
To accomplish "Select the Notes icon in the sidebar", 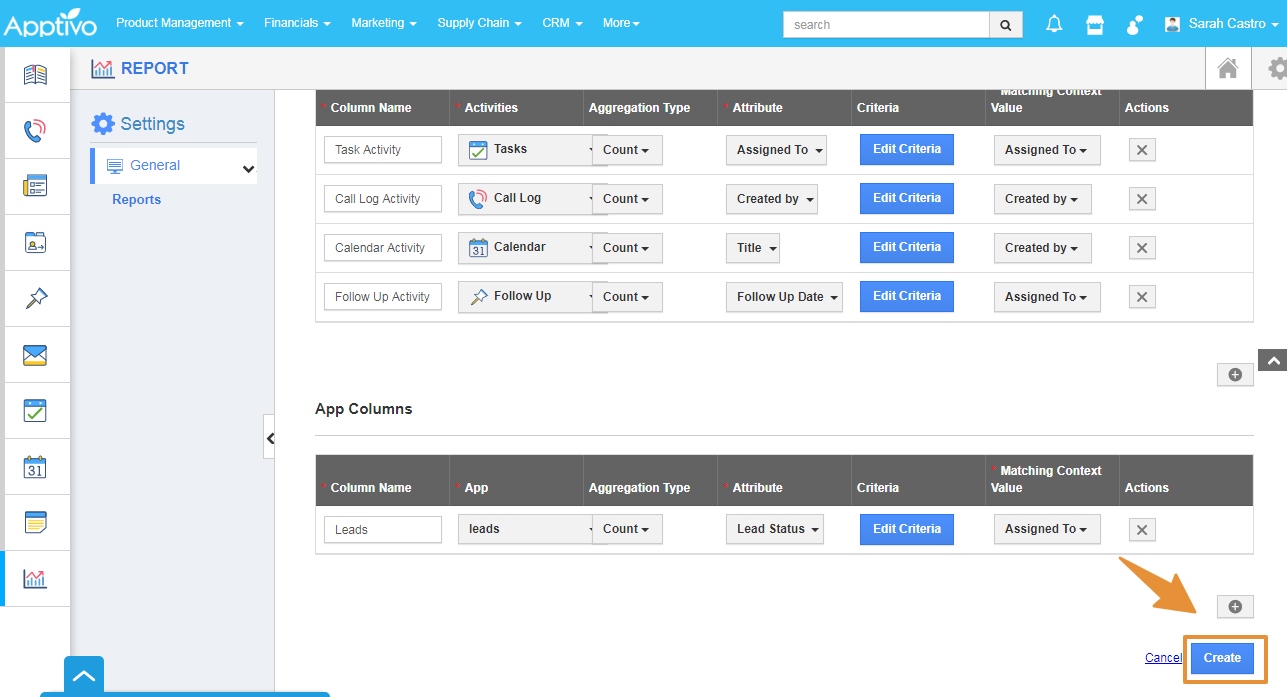I will point(36,522).
